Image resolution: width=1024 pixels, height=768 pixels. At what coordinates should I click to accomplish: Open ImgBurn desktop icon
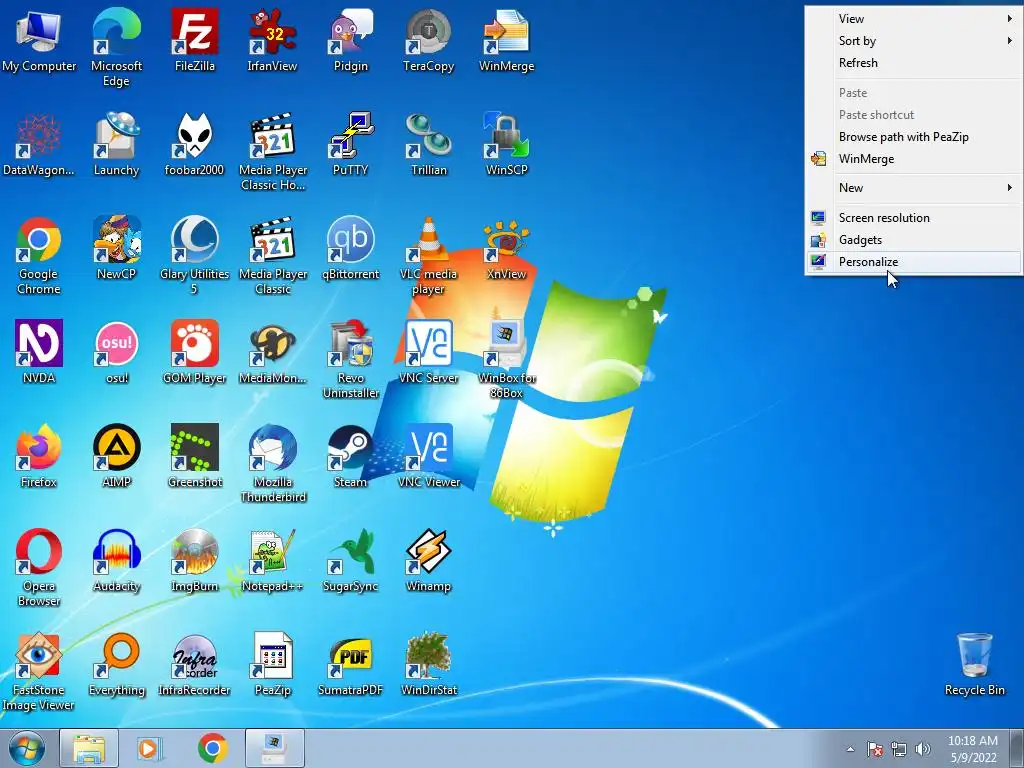point(195,560)
